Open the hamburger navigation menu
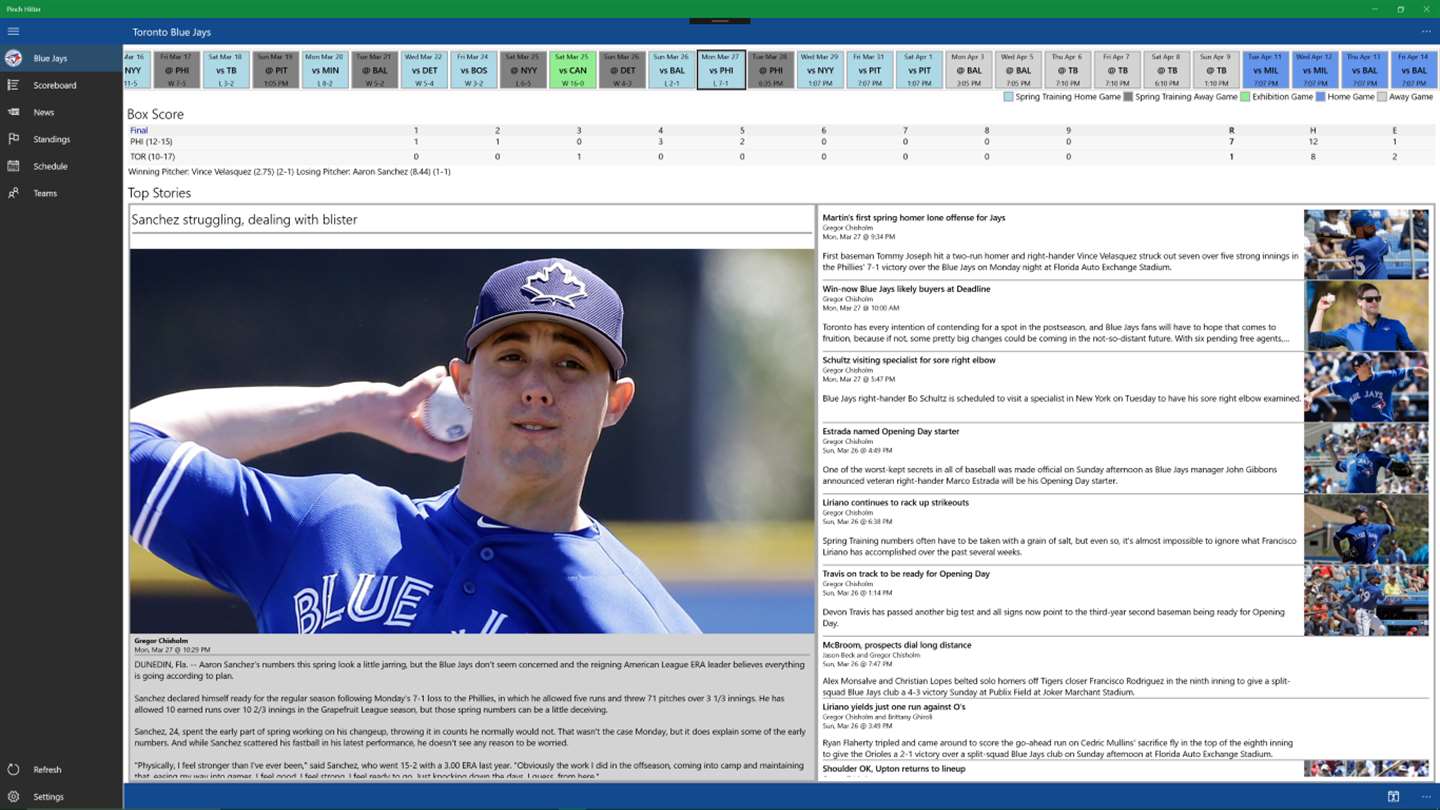This screenshot has height=810, width=1440. 13,32
